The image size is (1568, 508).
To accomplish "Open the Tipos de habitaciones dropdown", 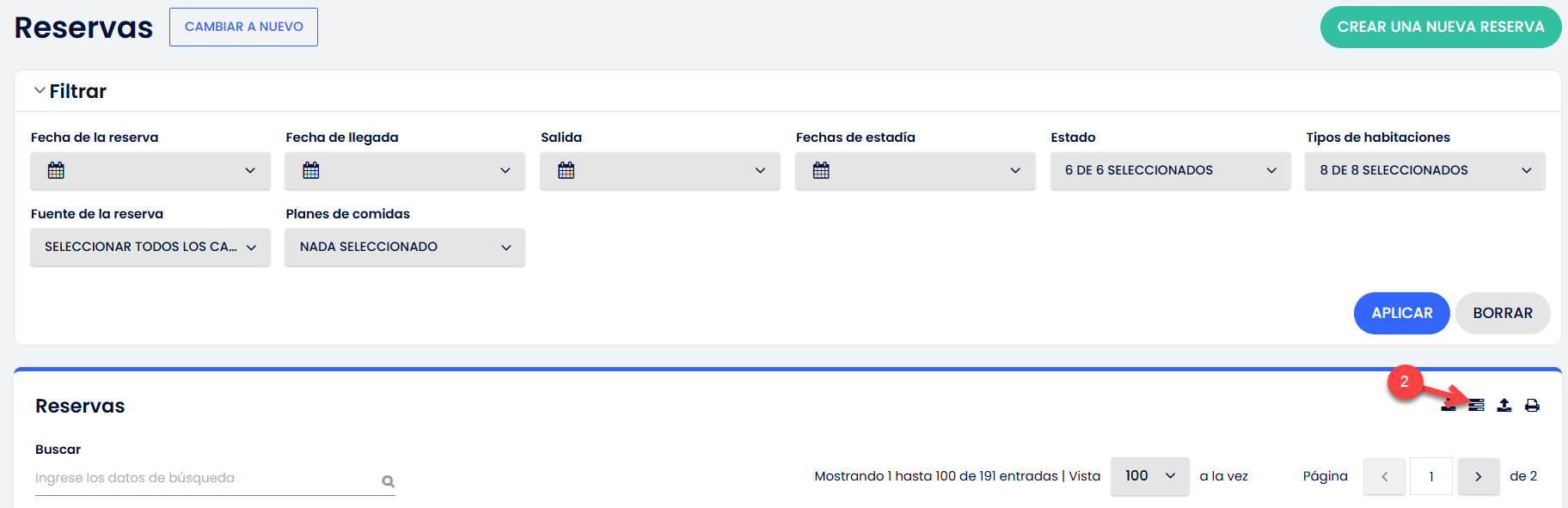I will 1424,170.
